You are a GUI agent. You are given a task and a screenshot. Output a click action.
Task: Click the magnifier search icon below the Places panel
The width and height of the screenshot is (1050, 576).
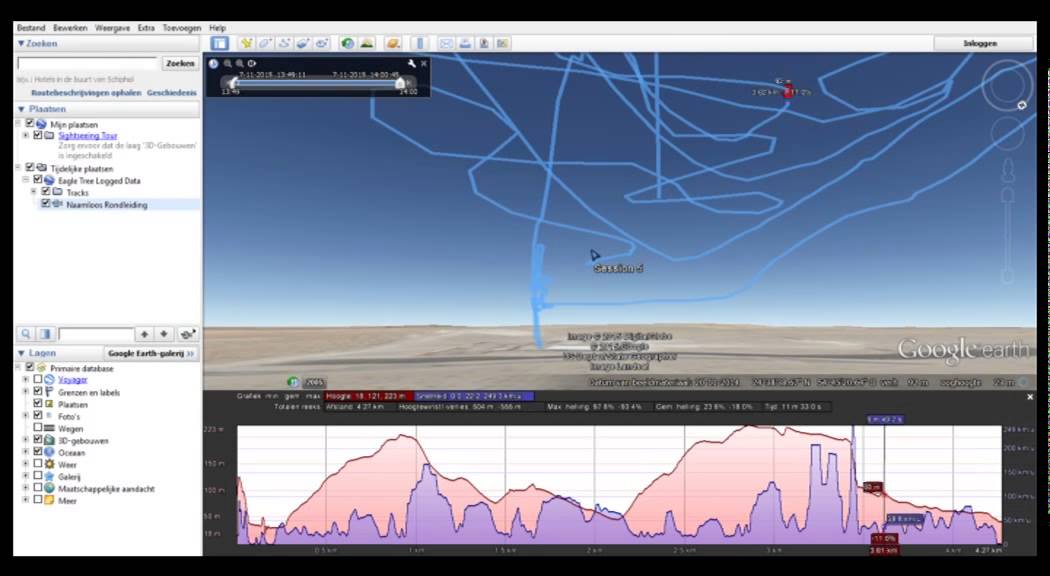25,334
